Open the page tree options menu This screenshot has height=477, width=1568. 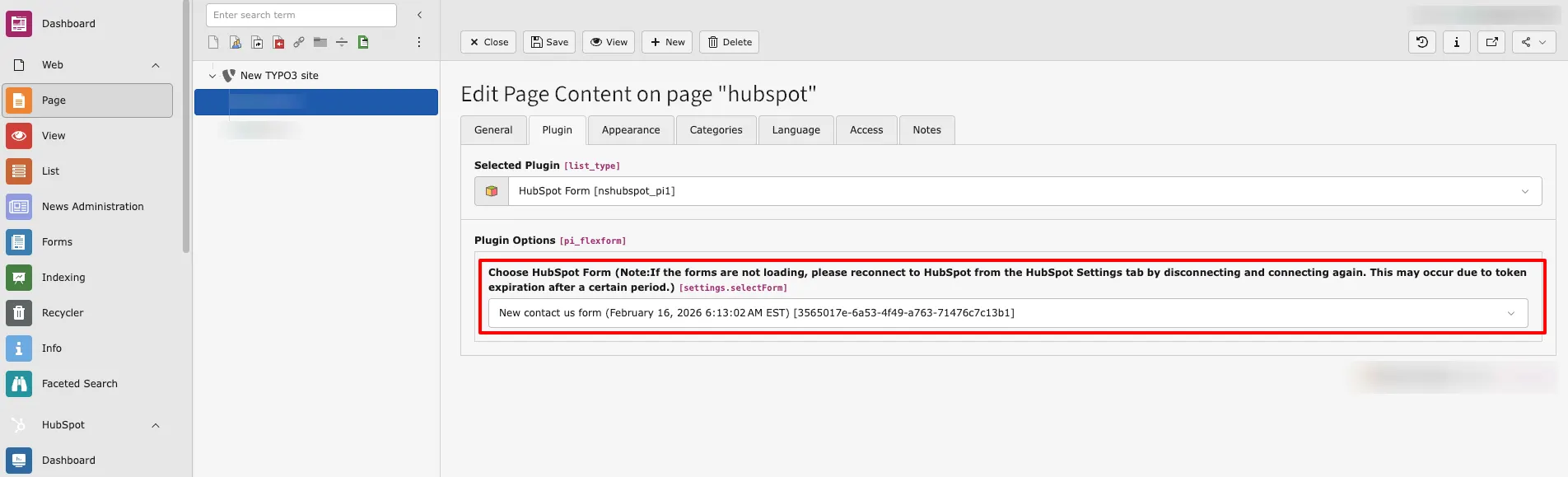coord(419,42)
